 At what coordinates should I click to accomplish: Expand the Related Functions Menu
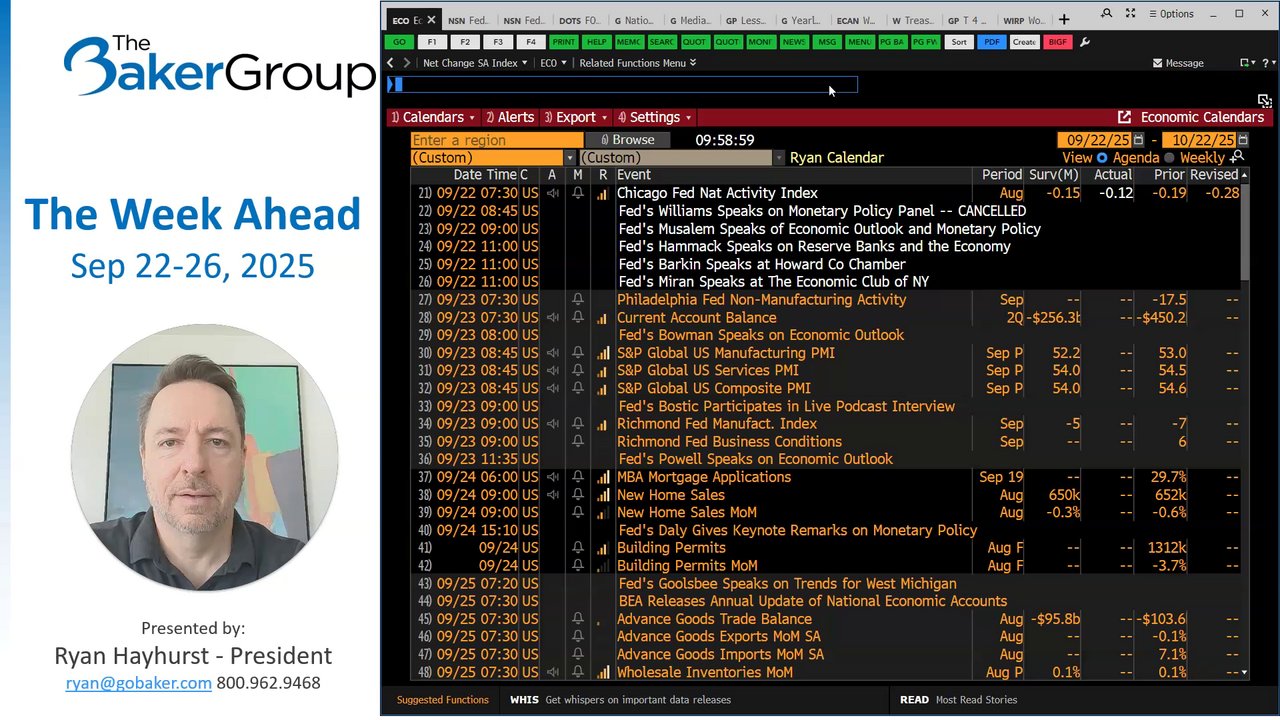tap(638, 63)
